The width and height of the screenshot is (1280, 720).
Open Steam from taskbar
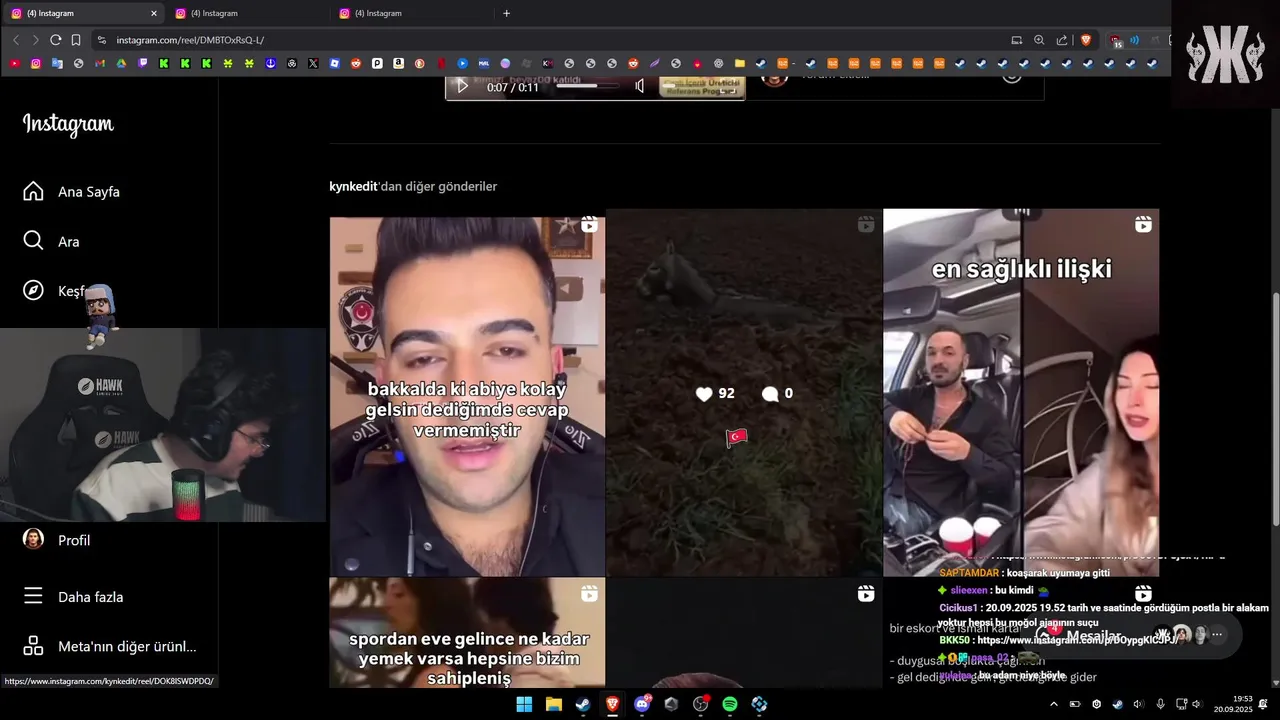tap(582, 704)
